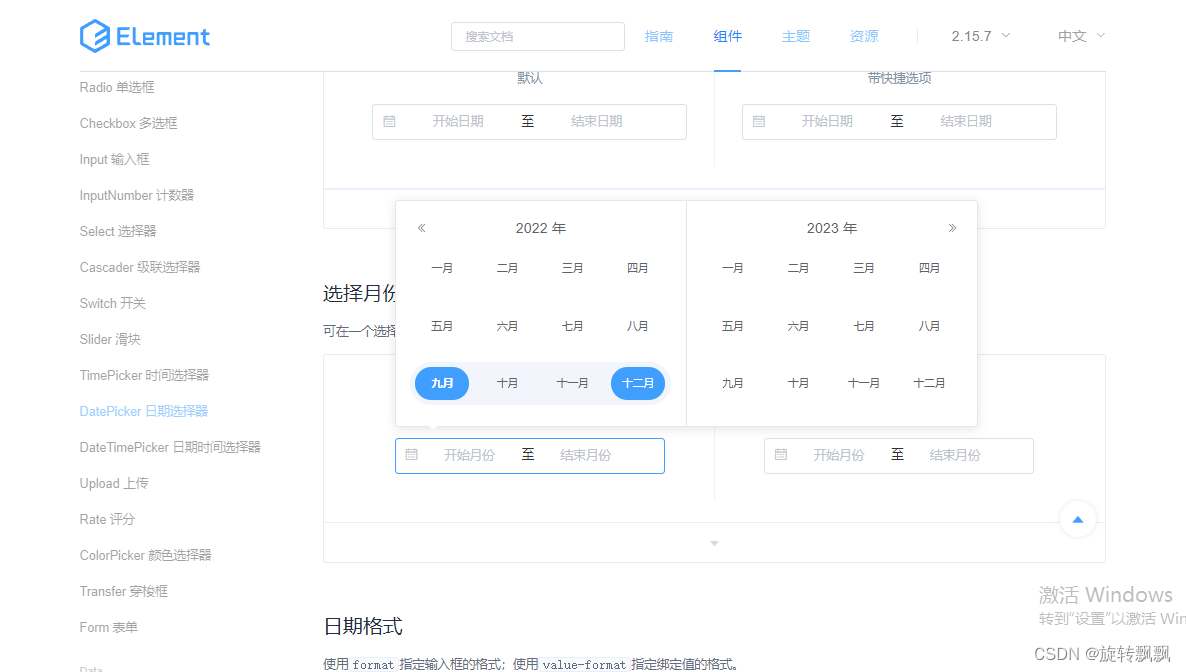The width and height of the screenshot is (1186, 672).
Task: Open Slider 滑块 component page
Action: 112,339
